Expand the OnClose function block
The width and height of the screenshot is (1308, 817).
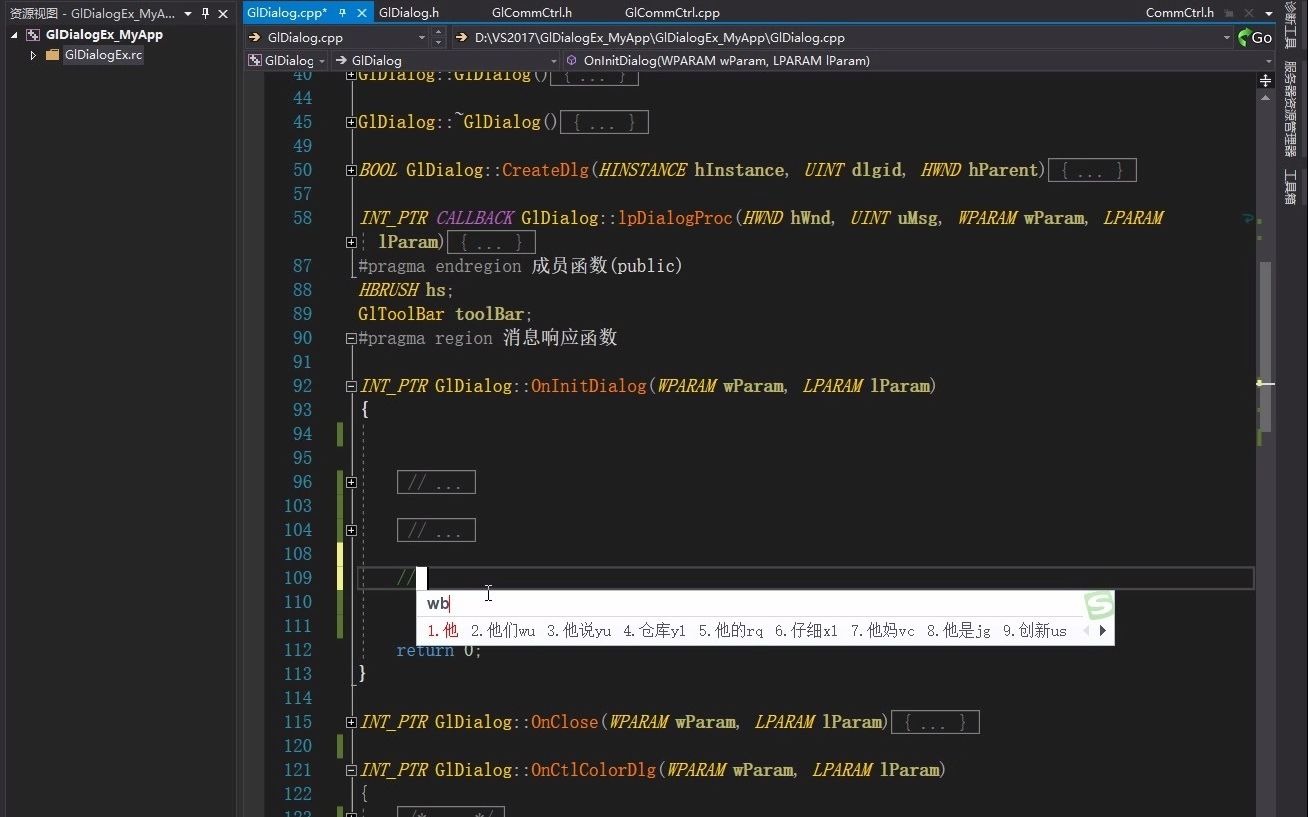351,722
